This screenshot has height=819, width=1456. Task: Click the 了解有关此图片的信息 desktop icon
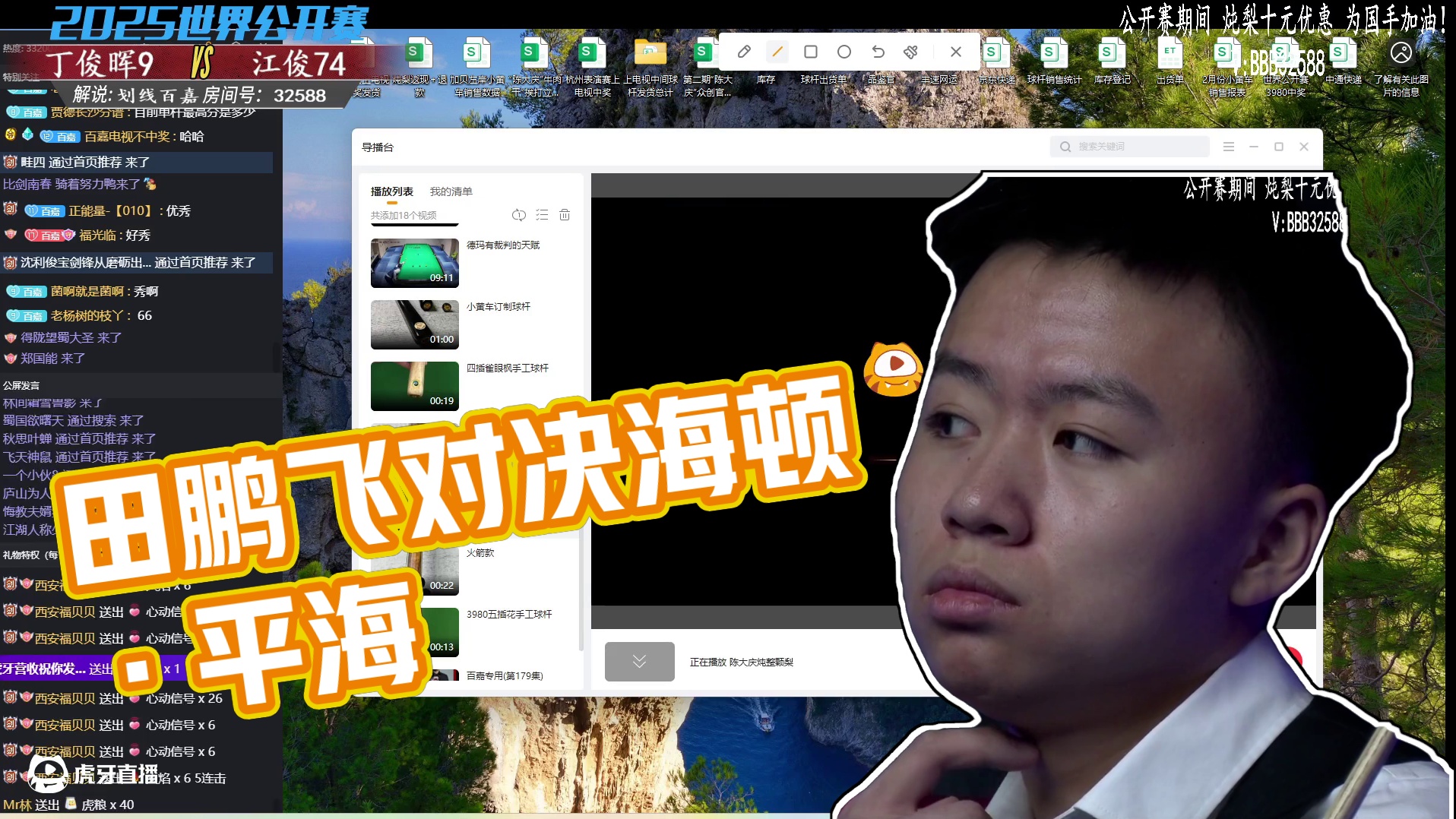tap(1401, 67)
